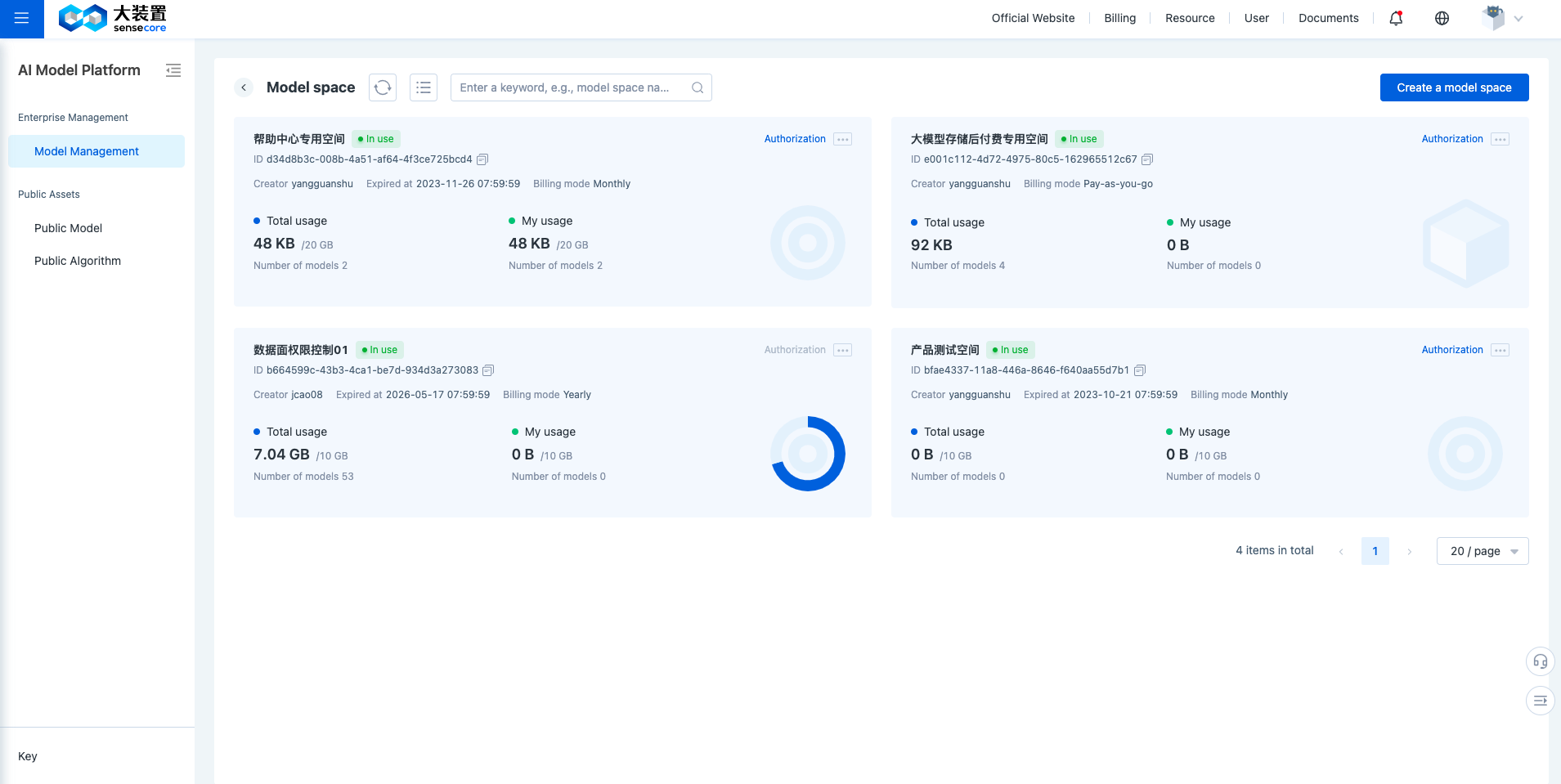Go to the previous page arrow
This screenshot has height=784, width=1561.
pos(1341,551)
